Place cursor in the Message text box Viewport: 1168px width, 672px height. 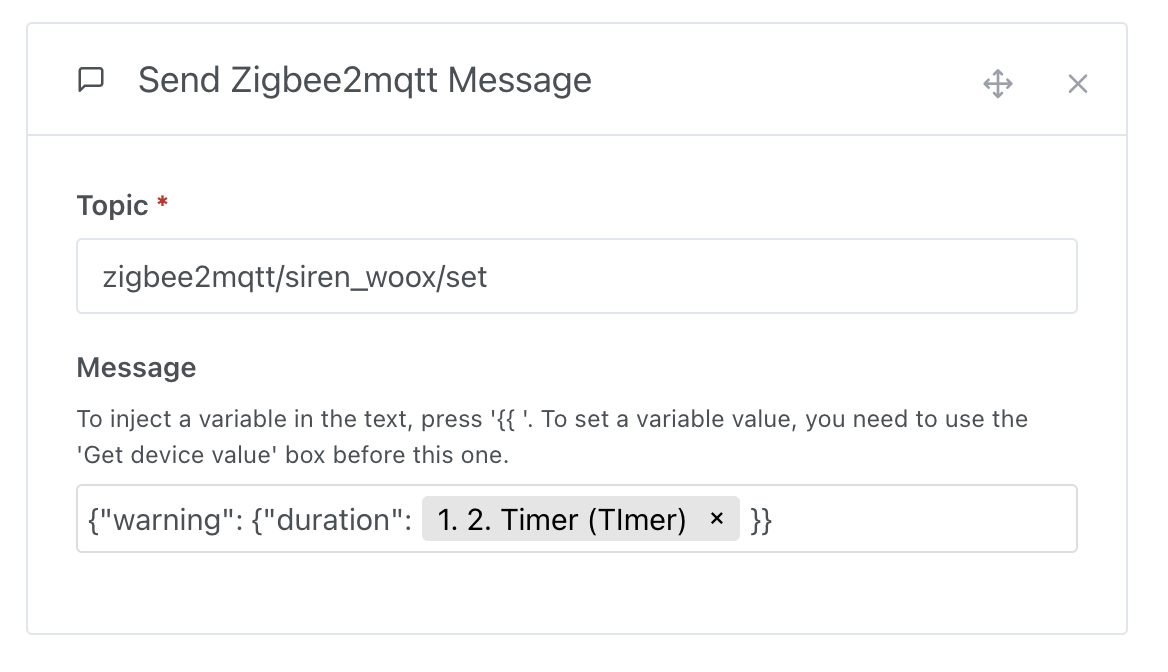pos(900,518)
